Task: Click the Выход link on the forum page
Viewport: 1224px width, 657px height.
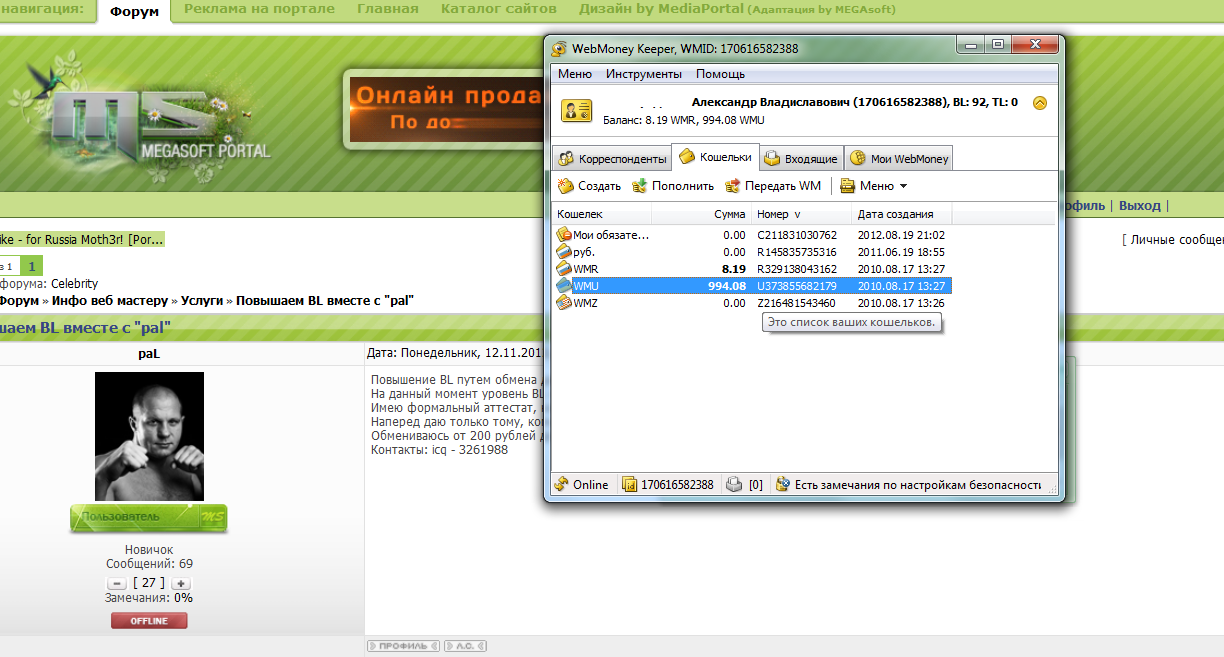Action: point(1140,205)
